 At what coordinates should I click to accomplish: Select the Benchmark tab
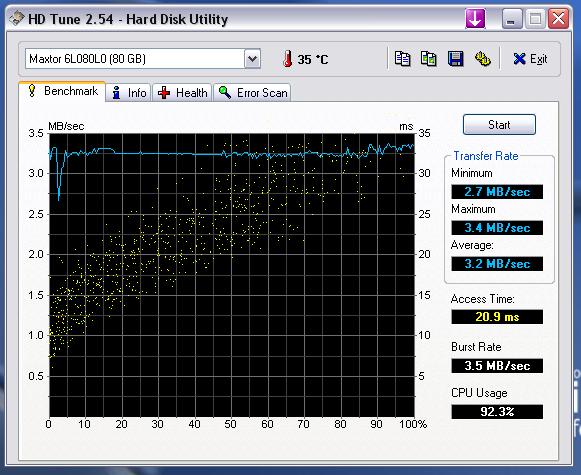point(62,91)
